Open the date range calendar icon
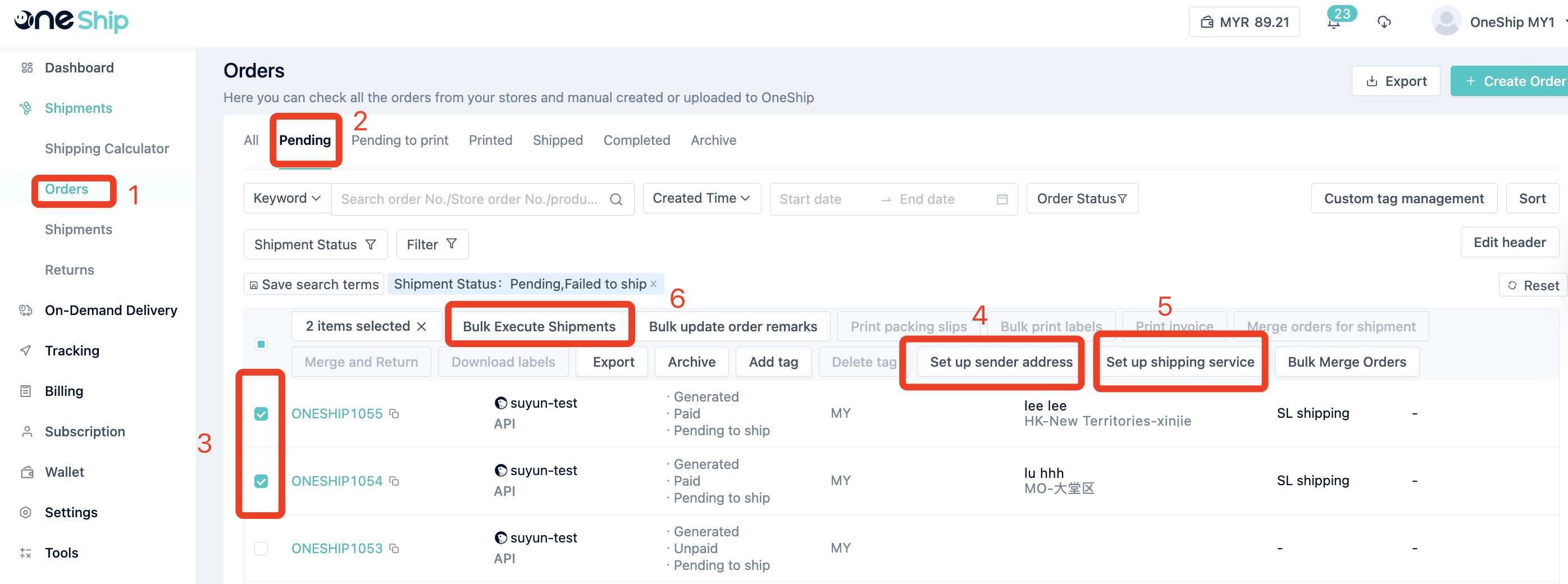 tap(1002, 199)
